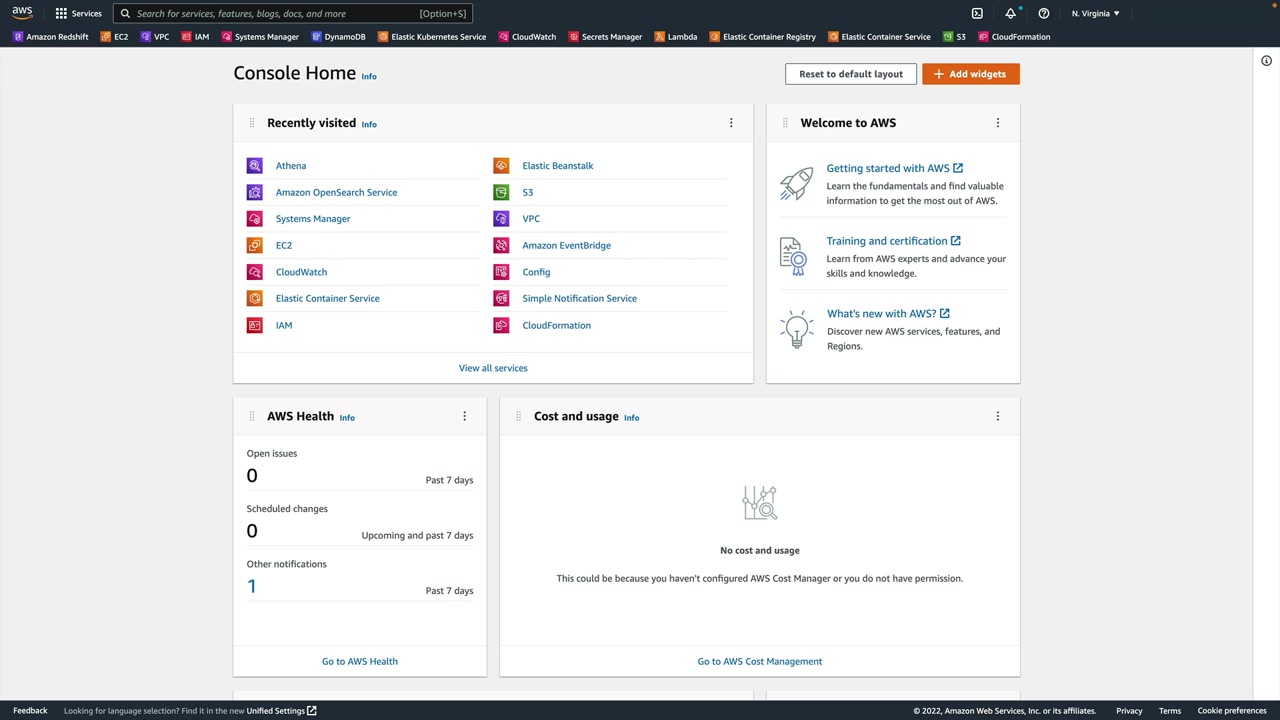Open the CloudShell terminal icon
The image size is (1280, 720).
[977, 14]
